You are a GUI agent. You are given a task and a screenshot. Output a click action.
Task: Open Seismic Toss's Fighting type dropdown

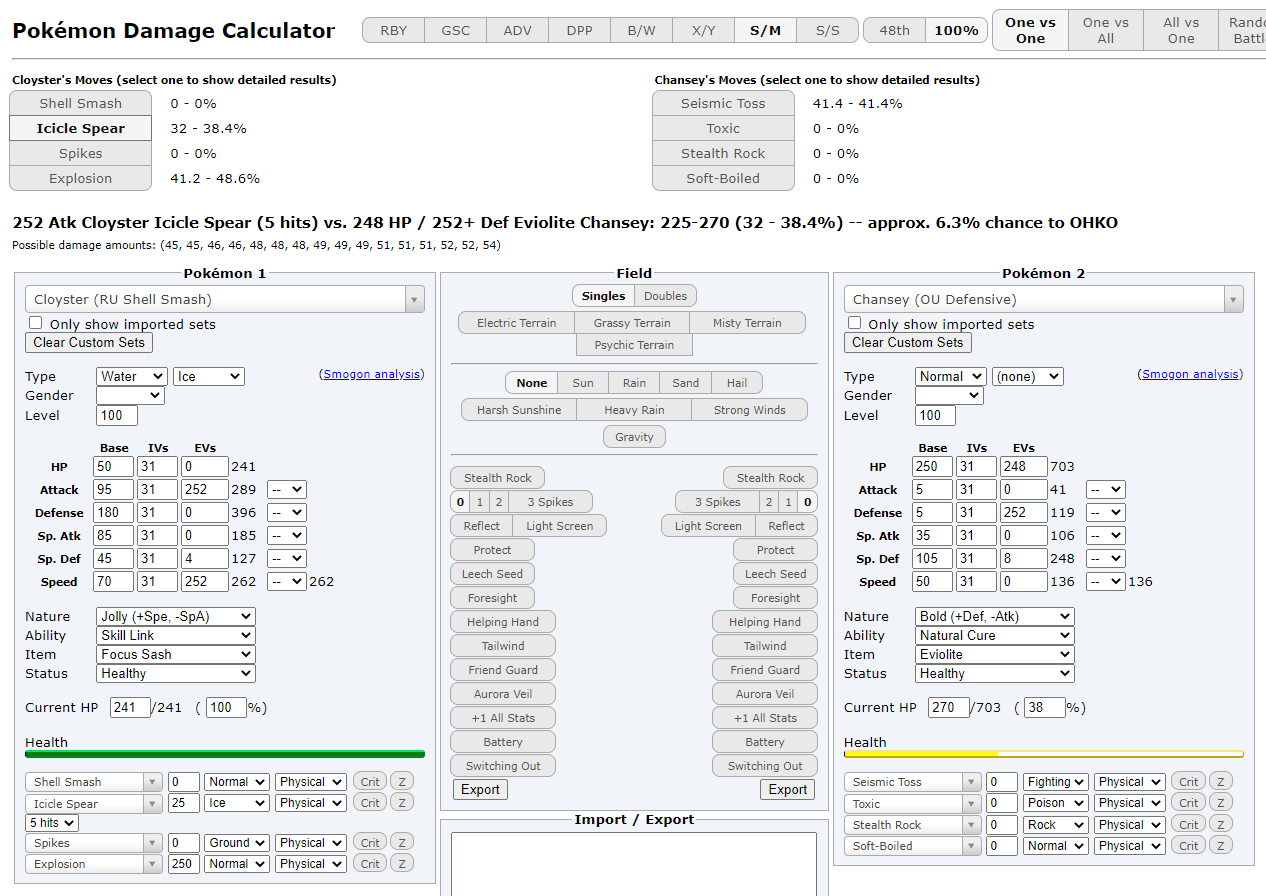coord(1055,782)
